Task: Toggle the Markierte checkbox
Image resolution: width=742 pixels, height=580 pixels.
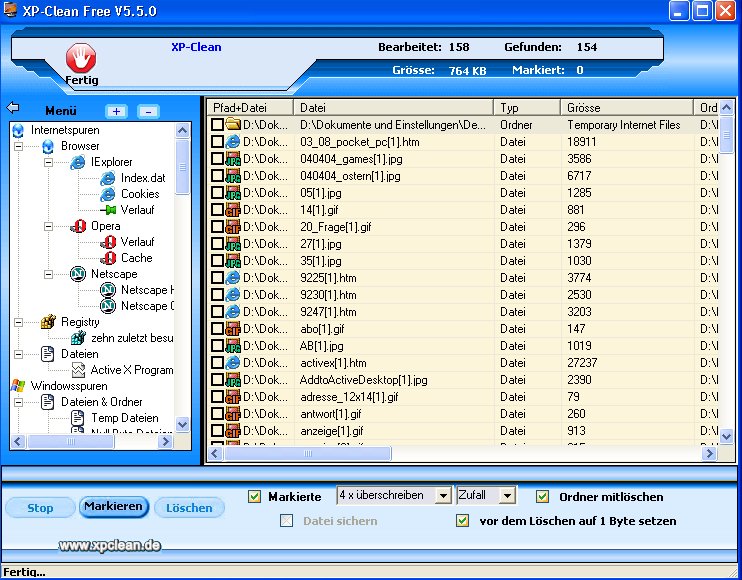Action: pyautogui.click(x=254, y=496)
